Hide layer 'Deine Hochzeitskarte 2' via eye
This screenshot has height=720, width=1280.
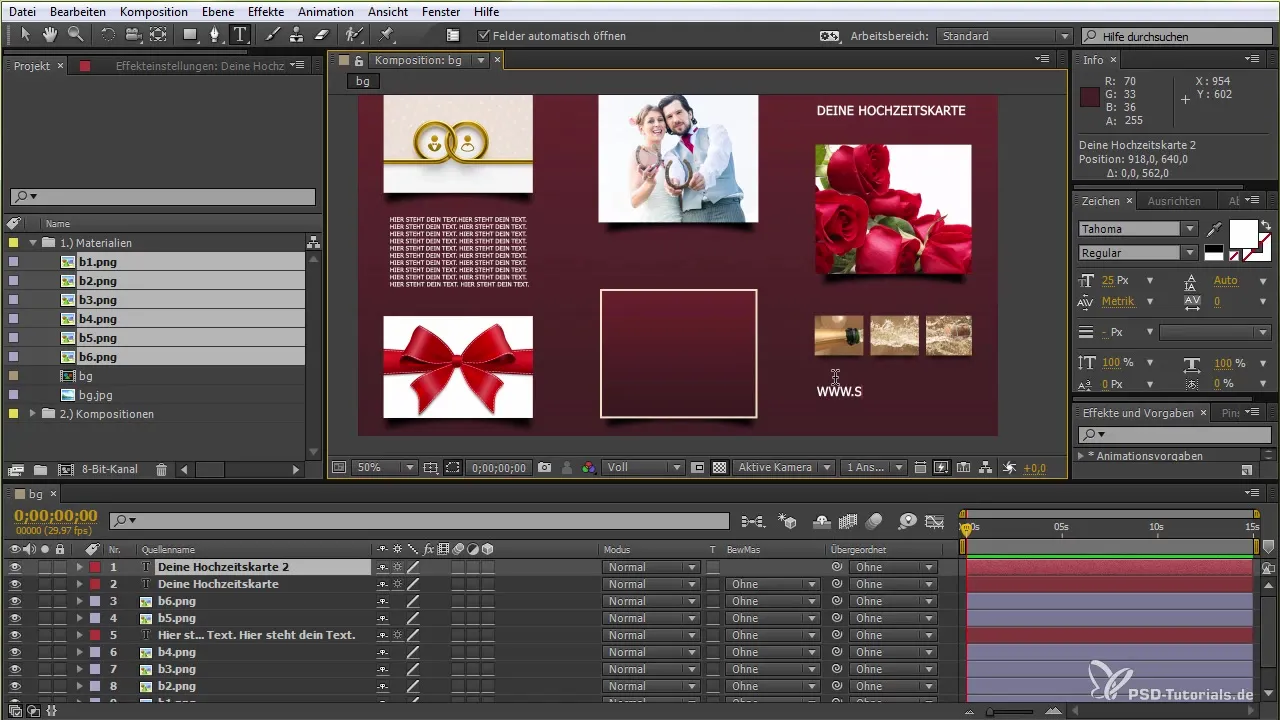(15, 567)
